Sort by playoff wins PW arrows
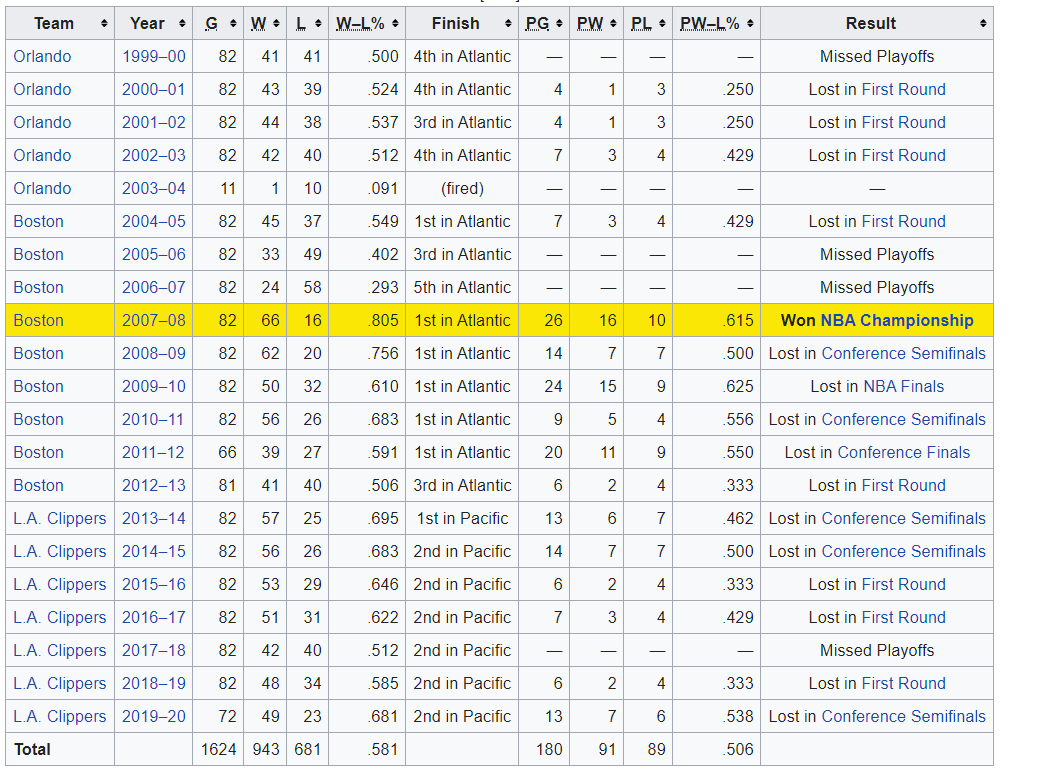 tap(611, 24)
